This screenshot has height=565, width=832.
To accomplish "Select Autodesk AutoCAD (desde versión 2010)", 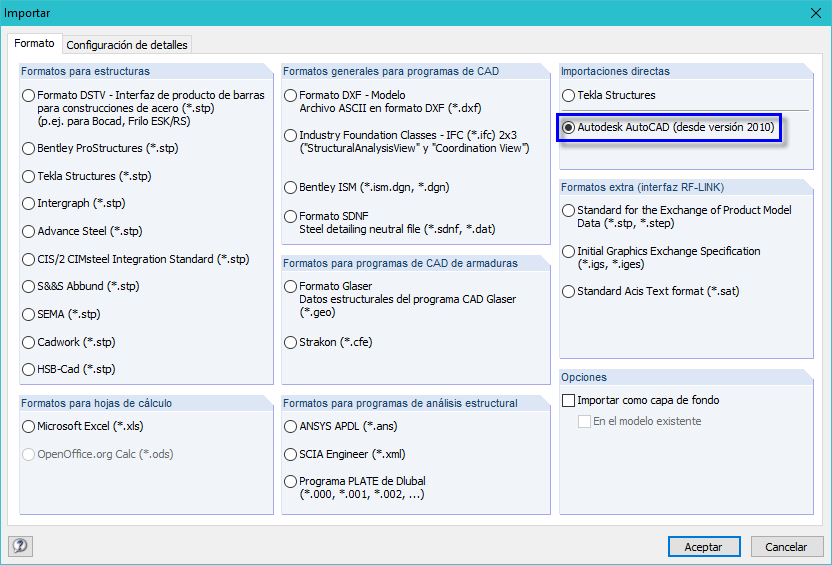I will click(x=568, y=127).
